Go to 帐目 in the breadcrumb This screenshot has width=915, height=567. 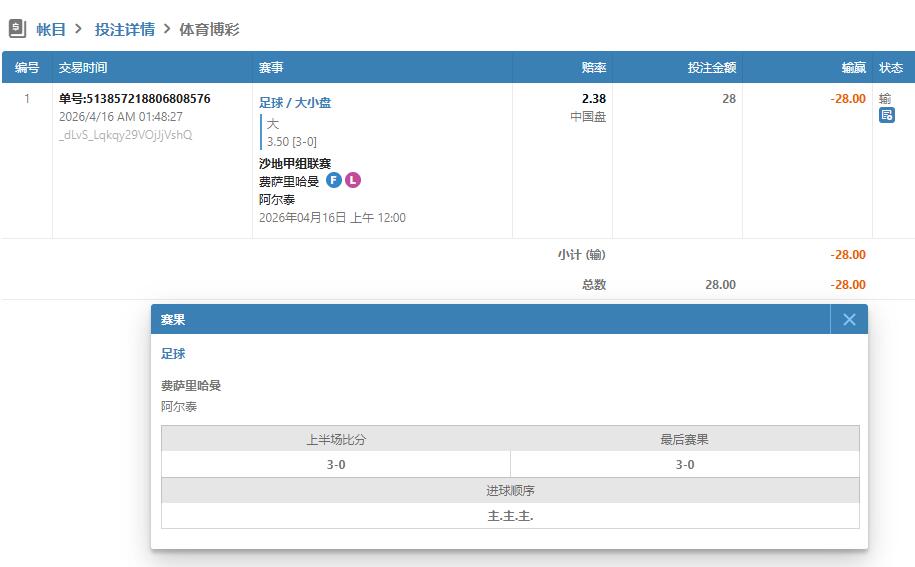[51, 29]
